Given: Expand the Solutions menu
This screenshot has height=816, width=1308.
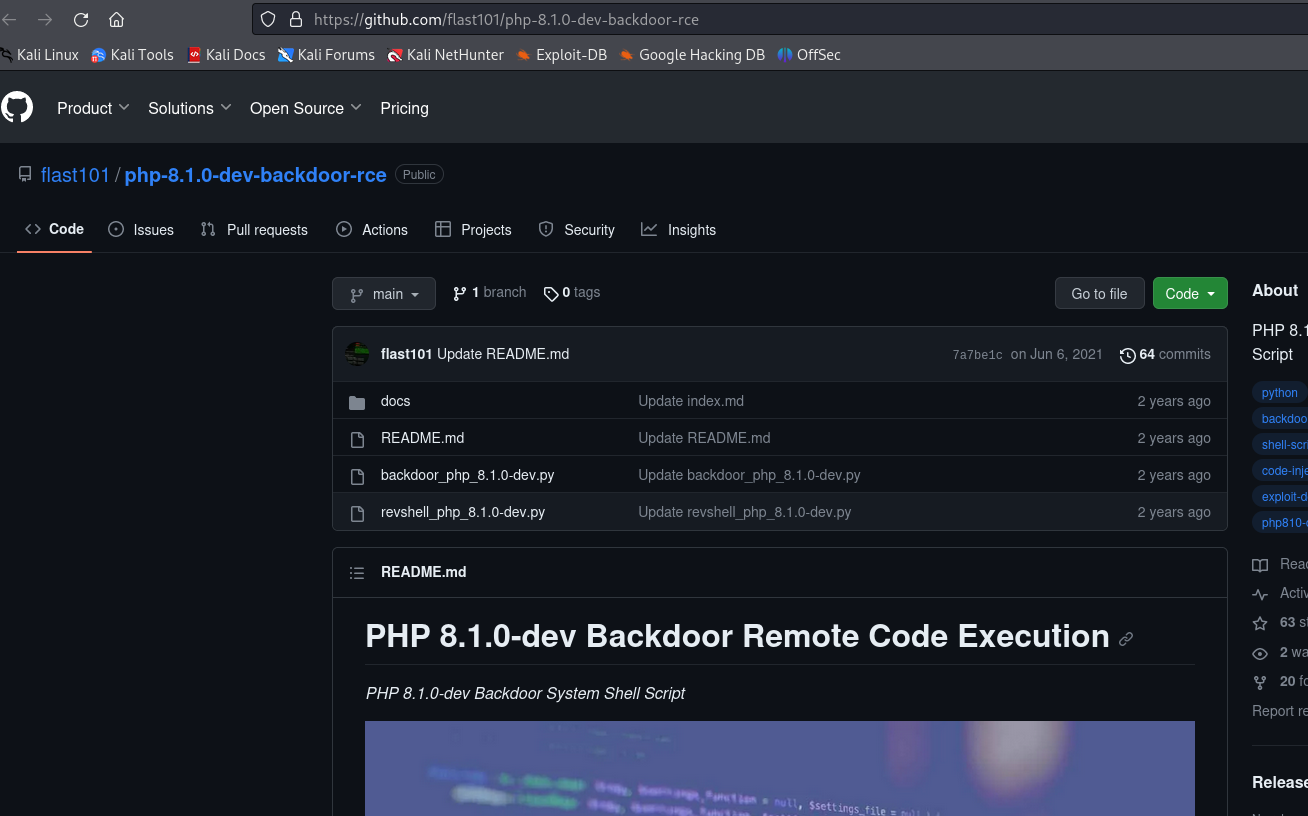Looking at the screenshot, I should tap(190, 108).
